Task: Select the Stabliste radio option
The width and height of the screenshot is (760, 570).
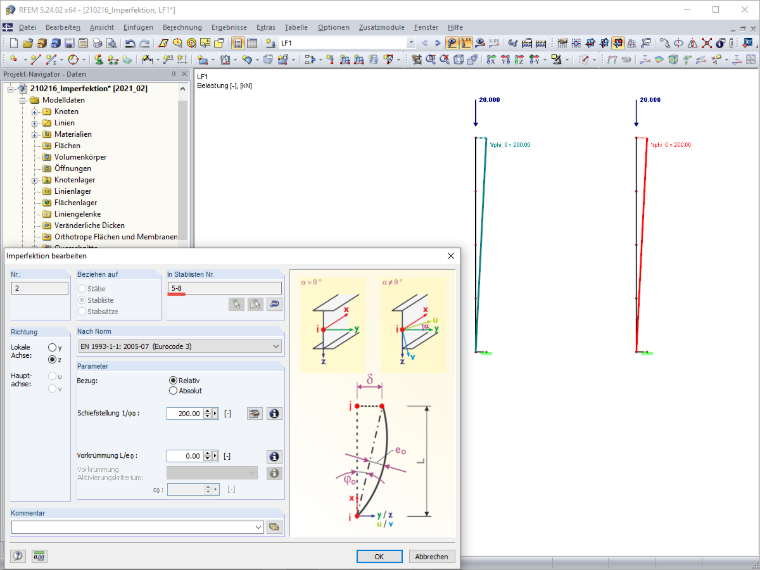Action: click(82, 300)
